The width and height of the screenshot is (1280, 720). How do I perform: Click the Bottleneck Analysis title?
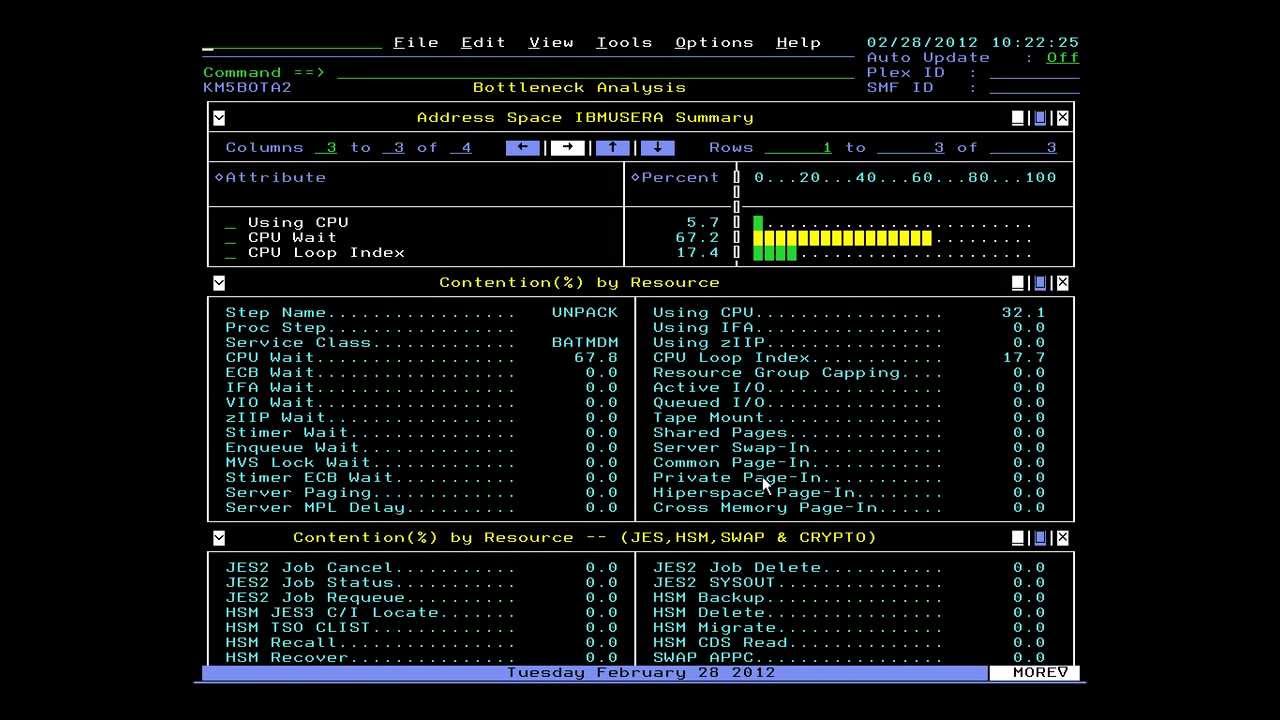coord(579,87)
